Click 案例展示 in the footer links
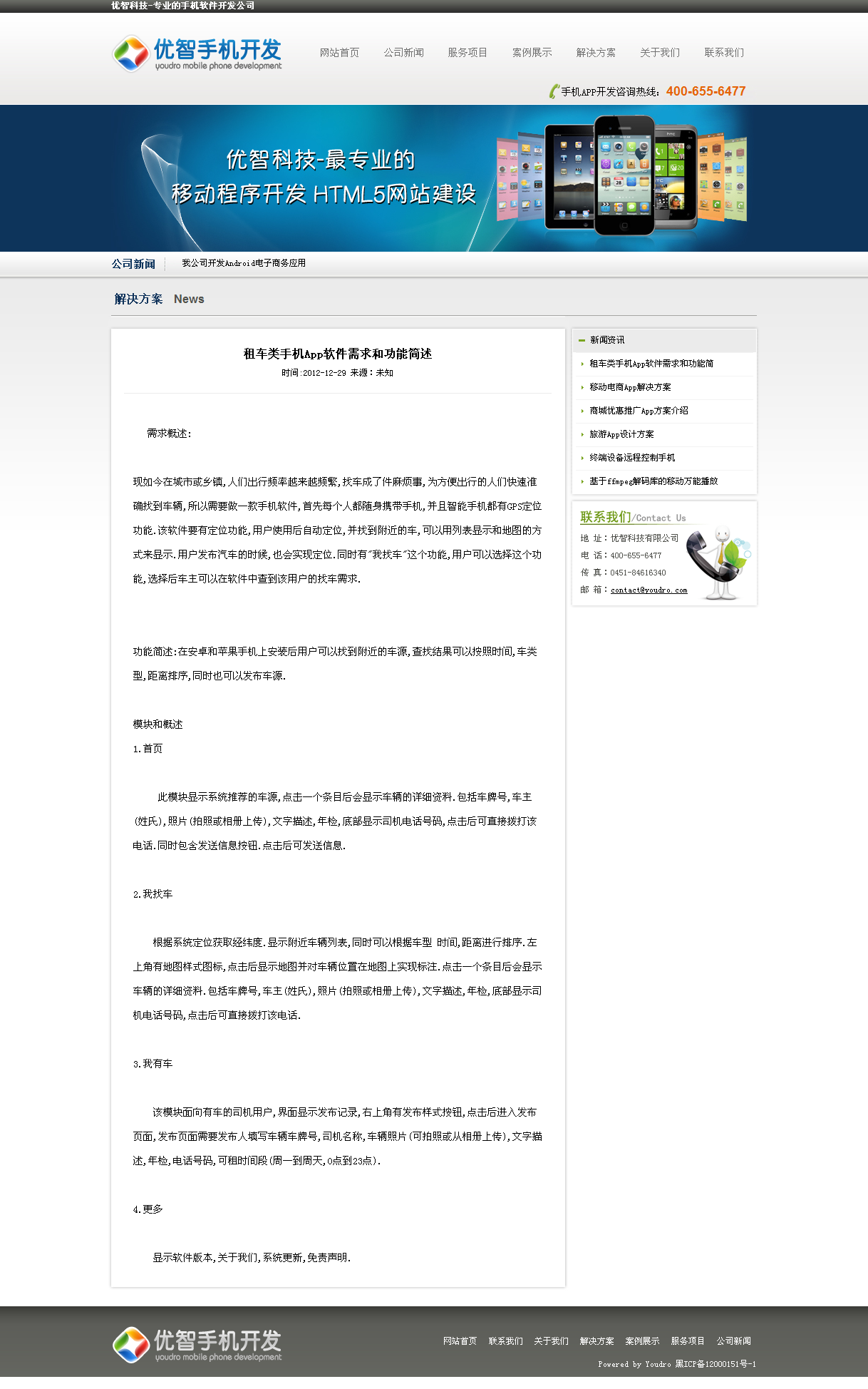Viewport: 868px width, 1389px height. pos(642,1341)
